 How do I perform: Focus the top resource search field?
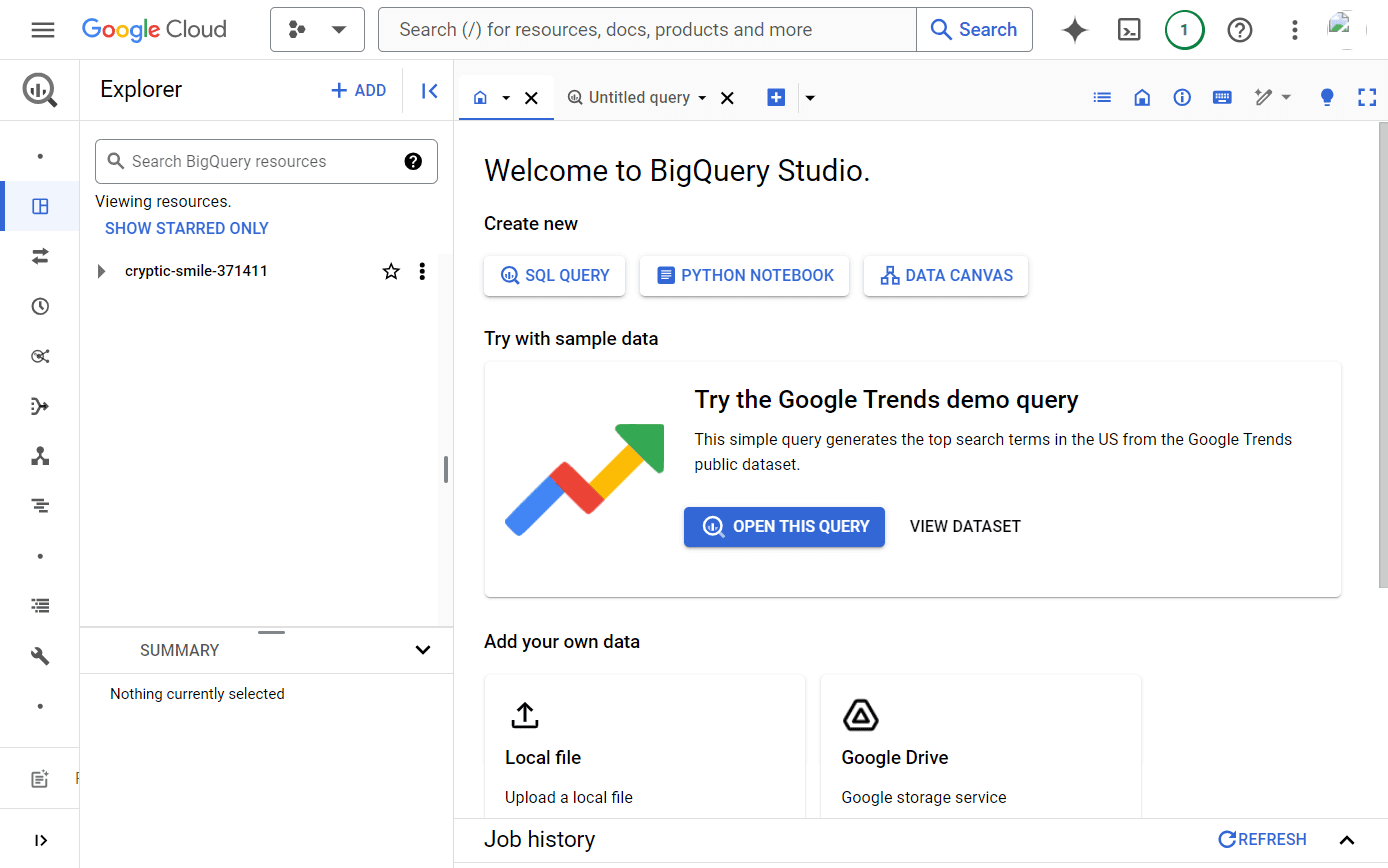[647, 30]
